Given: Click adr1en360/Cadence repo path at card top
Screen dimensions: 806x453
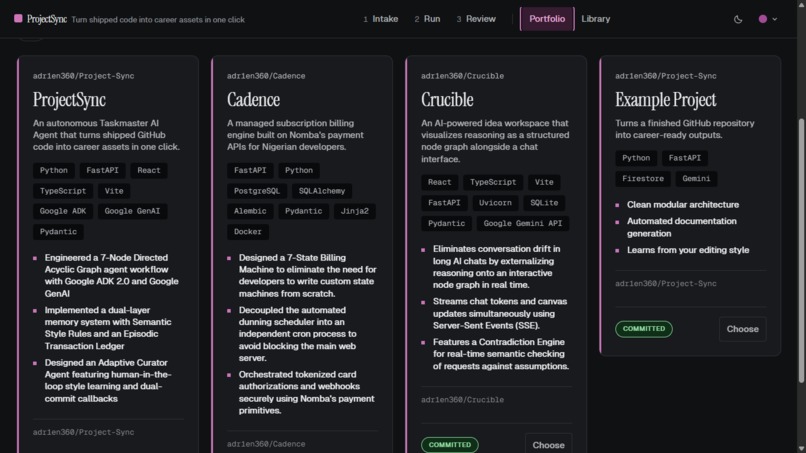Looking at the screenshot, I should click(266, 76).
